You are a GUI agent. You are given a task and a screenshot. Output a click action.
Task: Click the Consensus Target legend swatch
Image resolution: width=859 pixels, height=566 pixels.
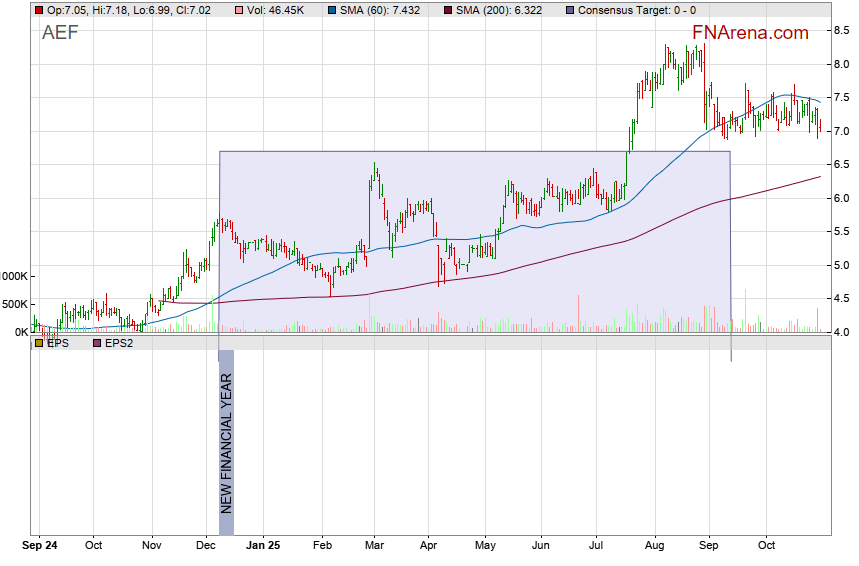point(569,9)
